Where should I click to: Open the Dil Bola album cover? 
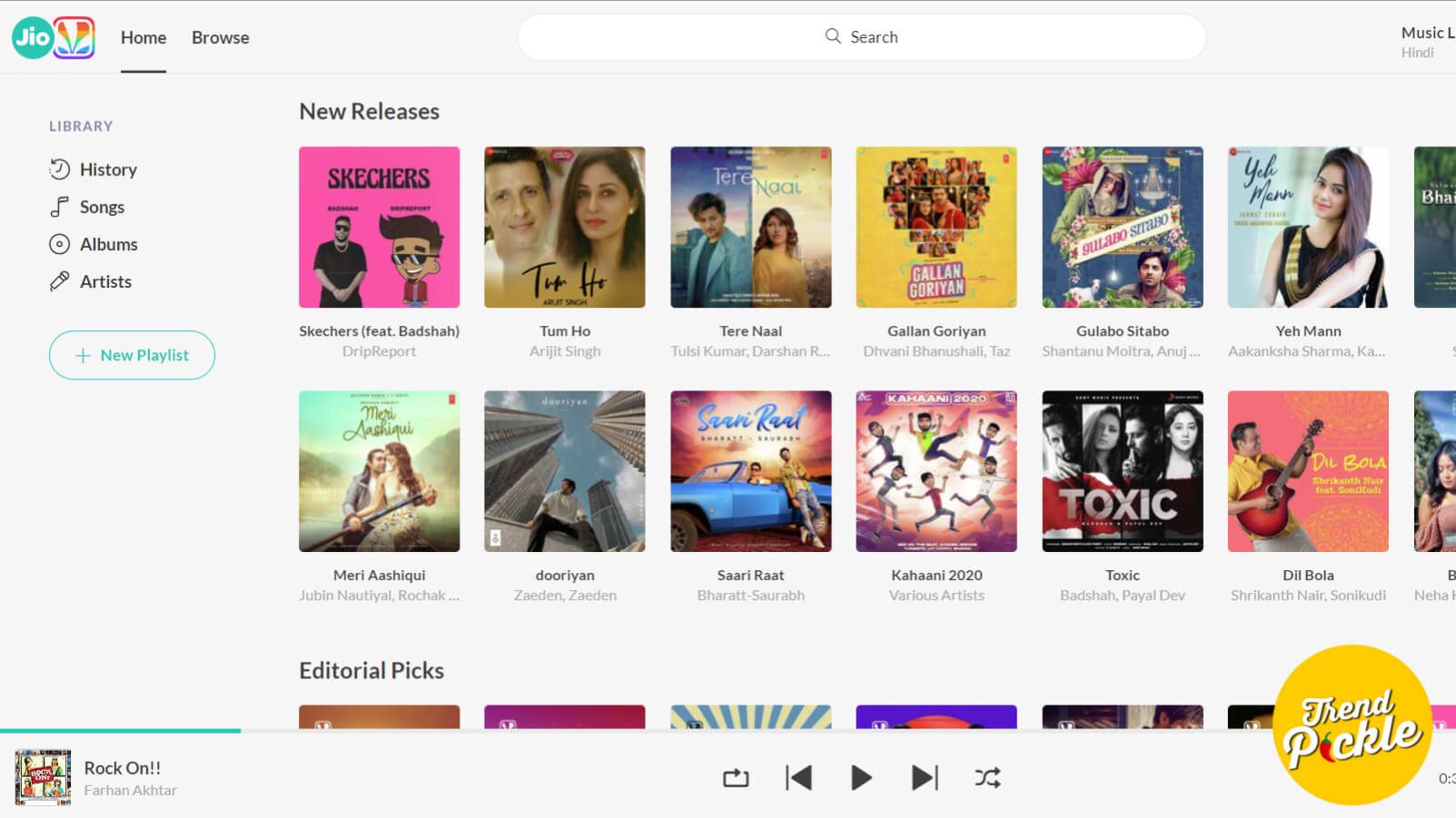pos(1308,471)
